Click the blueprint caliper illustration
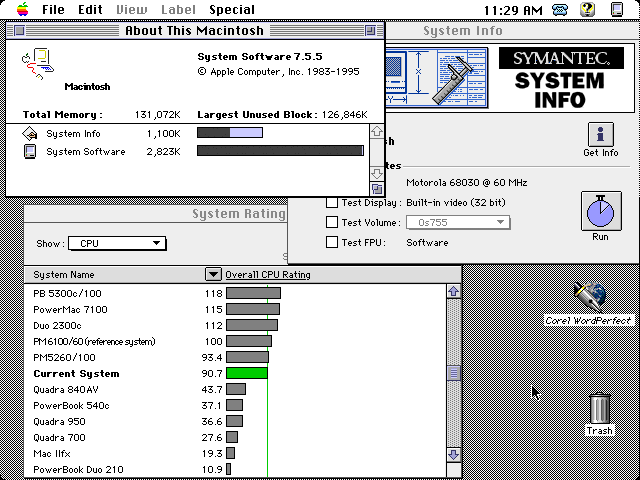 [436, 78]
